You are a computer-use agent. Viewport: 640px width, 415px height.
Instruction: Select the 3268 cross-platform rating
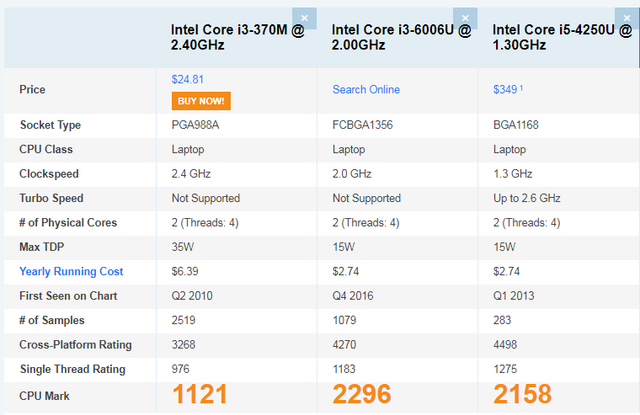(x=183, y=345)
